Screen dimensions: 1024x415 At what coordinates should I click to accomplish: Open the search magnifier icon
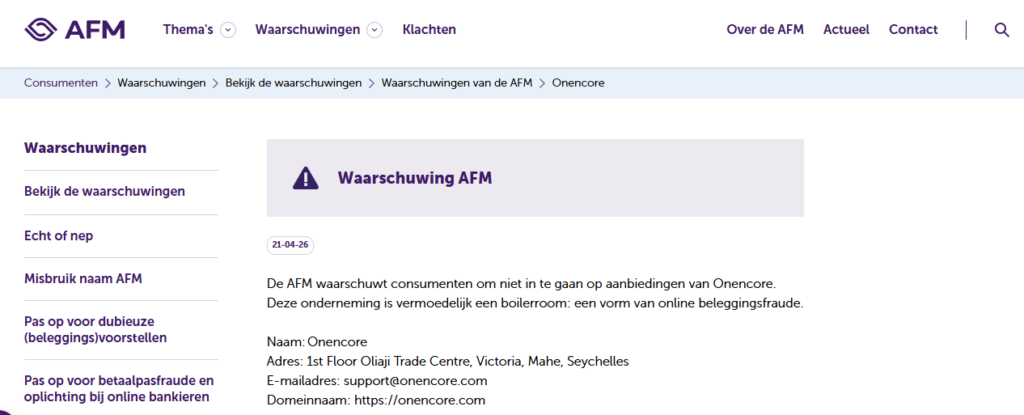pyautogui.click(x=1001, y=29)
